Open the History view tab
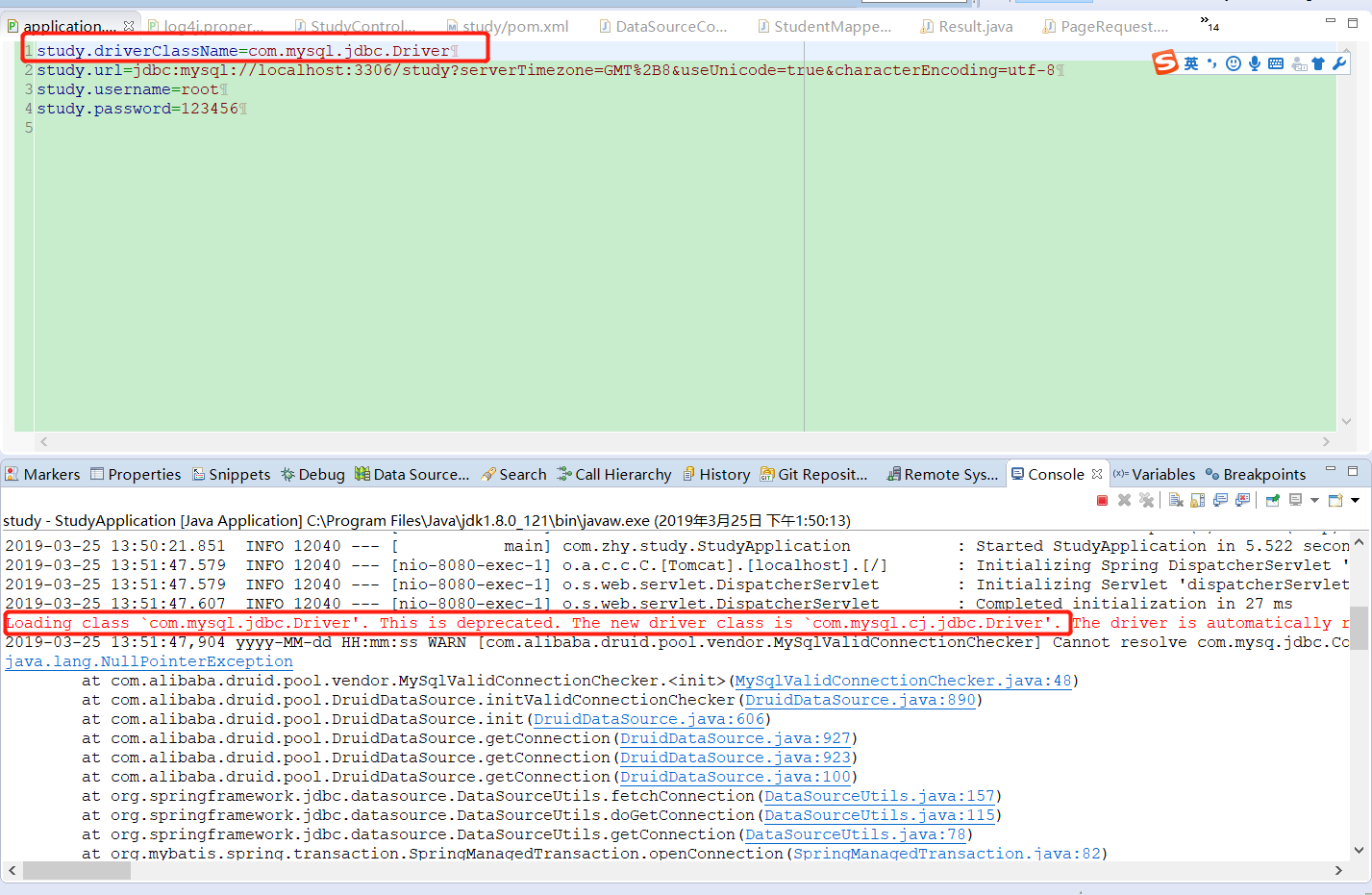The image size is (1372, 895). (x=716, y=474)
